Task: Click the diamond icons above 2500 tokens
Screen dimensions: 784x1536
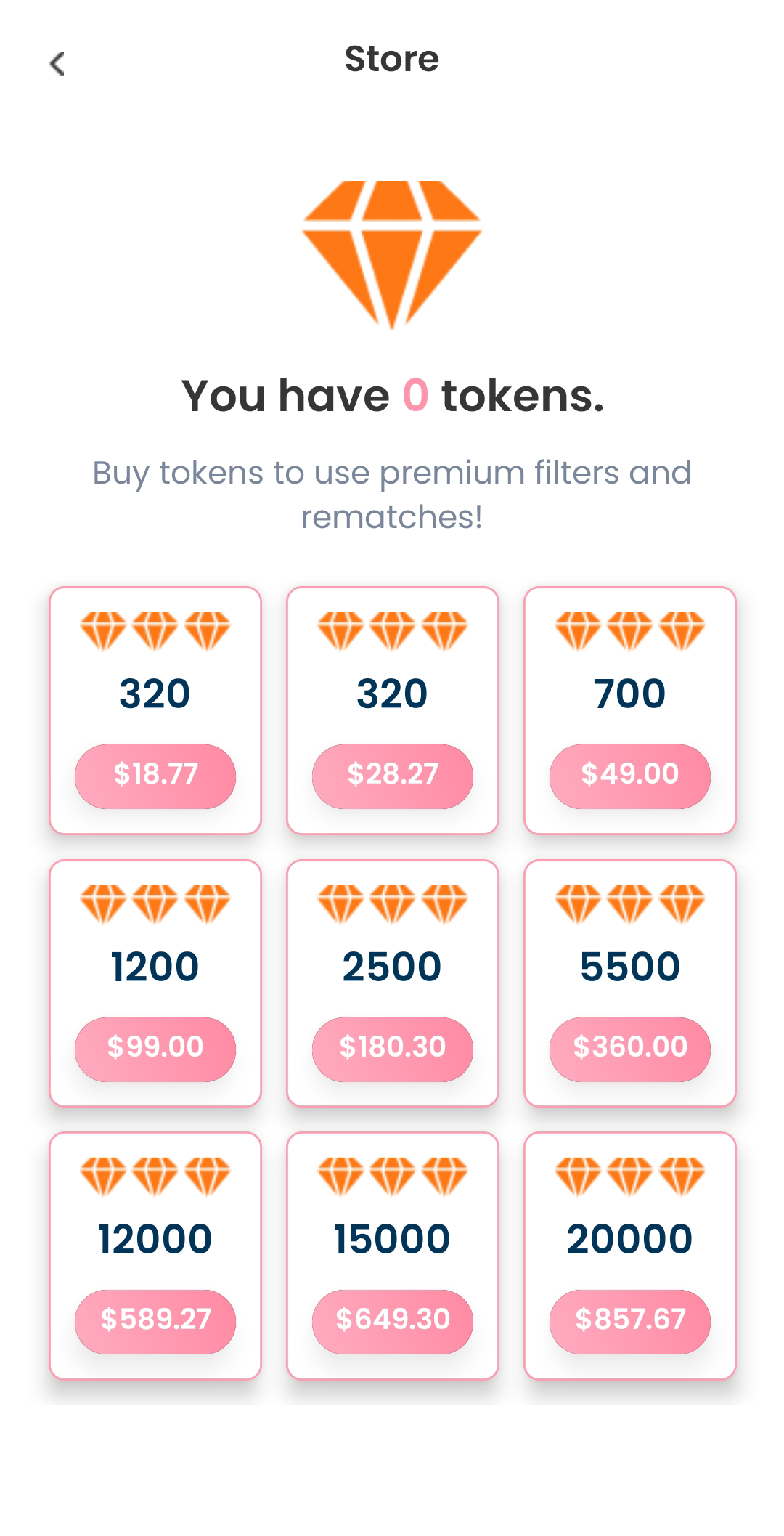Action: (392, 903)
